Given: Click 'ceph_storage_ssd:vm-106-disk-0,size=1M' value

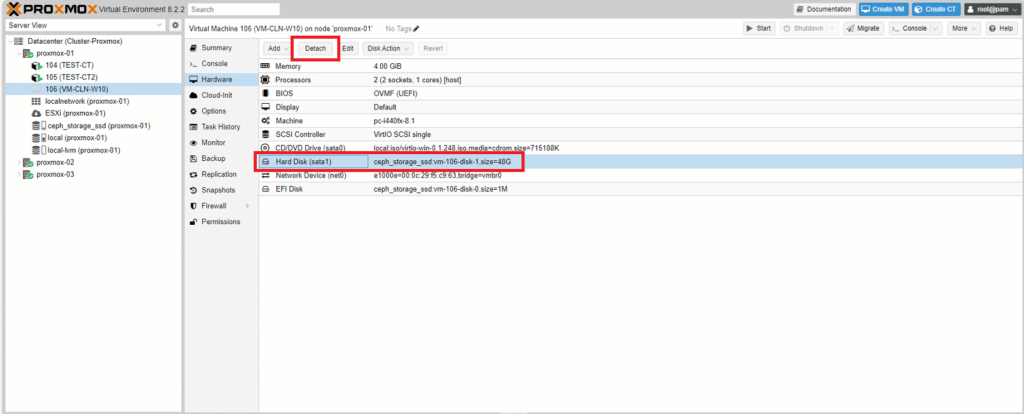Looking at the screenshot, I should pyautogui.click(x=441, y=189).
